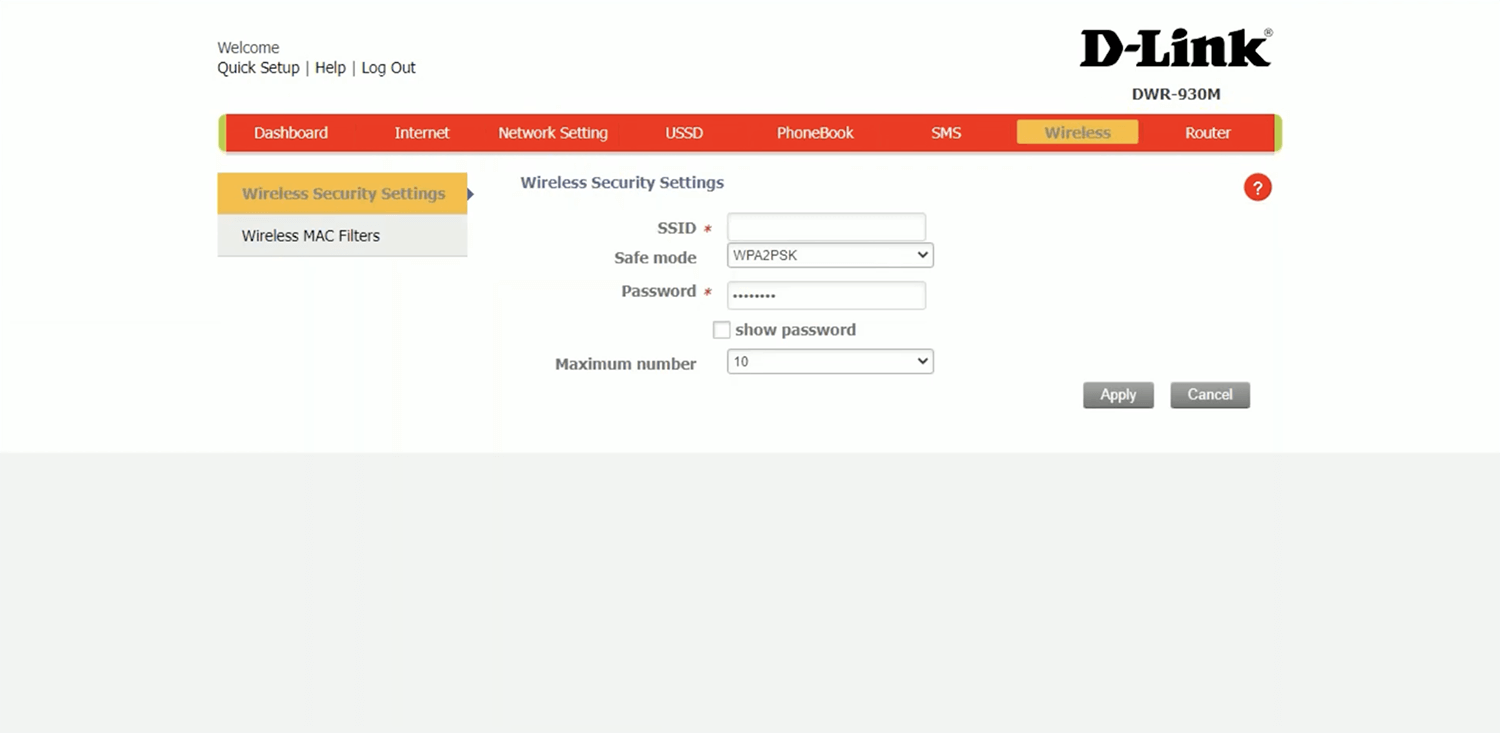Image resolution: width=1500 pixels, height=733 pixels.
Task: Expand the Maximum number dropdown
Action: click(829, 362)
